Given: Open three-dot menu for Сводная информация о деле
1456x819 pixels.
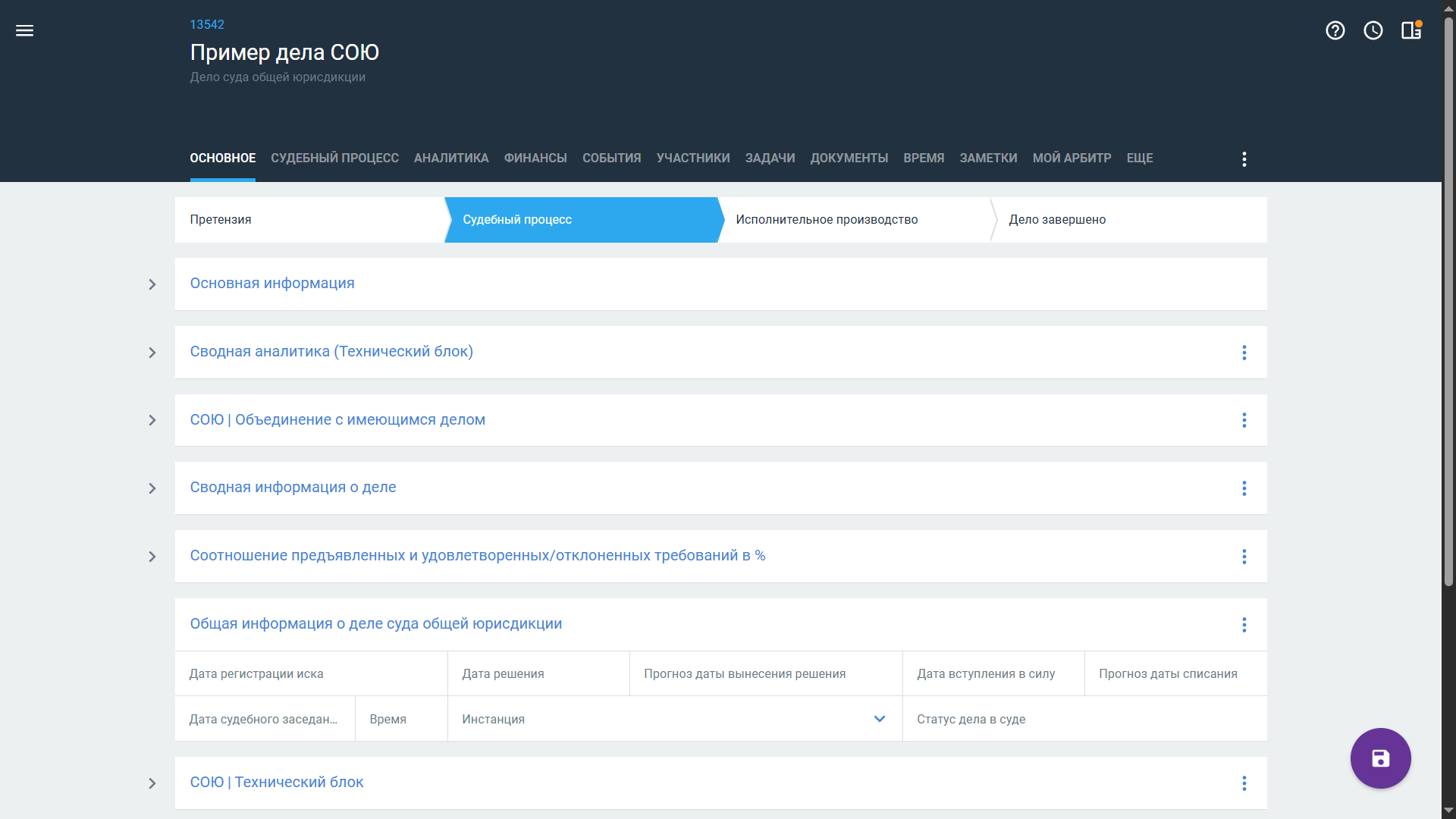Looking at the screenshot, I should pyautogui.click(x=1244, y=488).
